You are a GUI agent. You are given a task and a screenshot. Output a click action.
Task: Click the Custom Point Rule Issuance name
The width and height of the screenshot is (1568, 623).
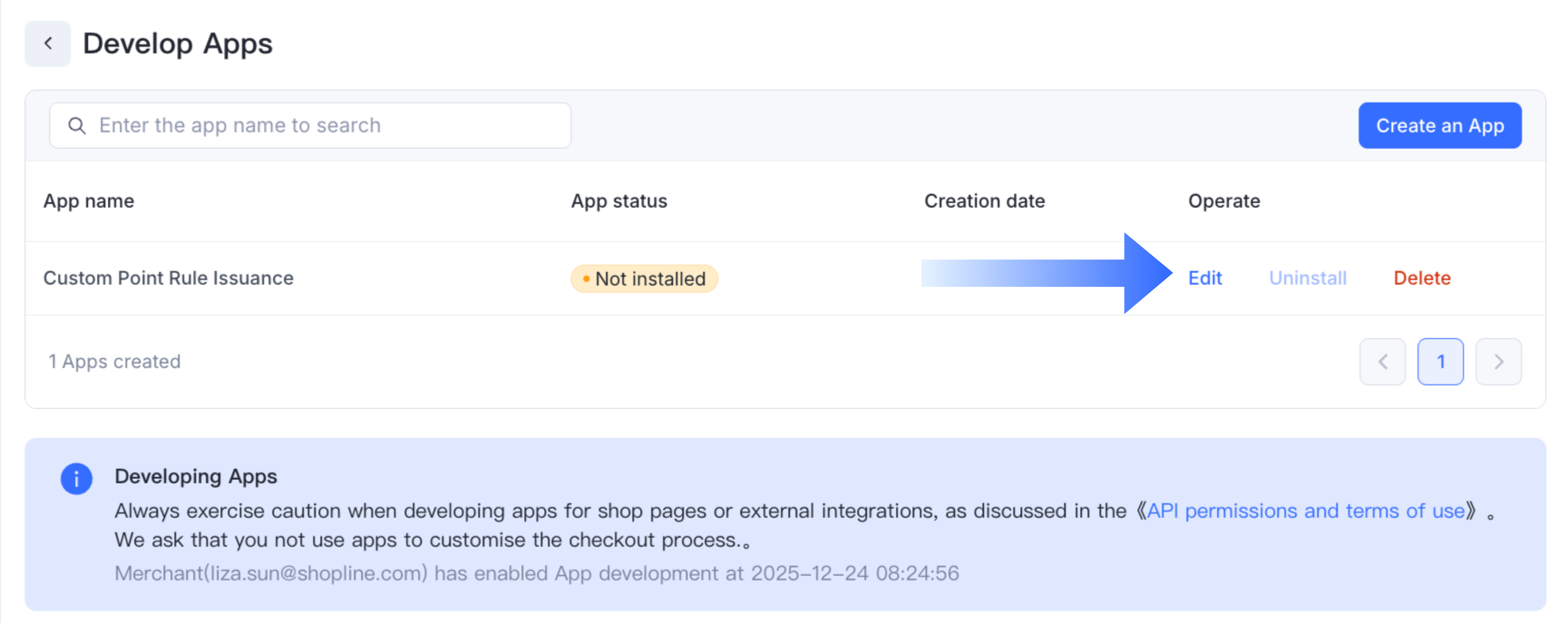(168, 278)
